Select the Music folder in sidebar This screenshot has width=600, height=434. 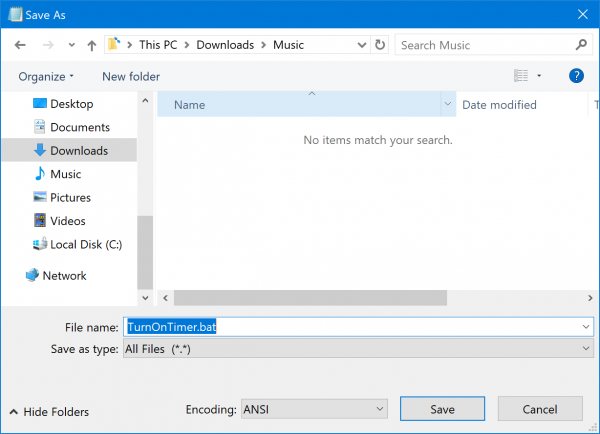pos(65,174)
